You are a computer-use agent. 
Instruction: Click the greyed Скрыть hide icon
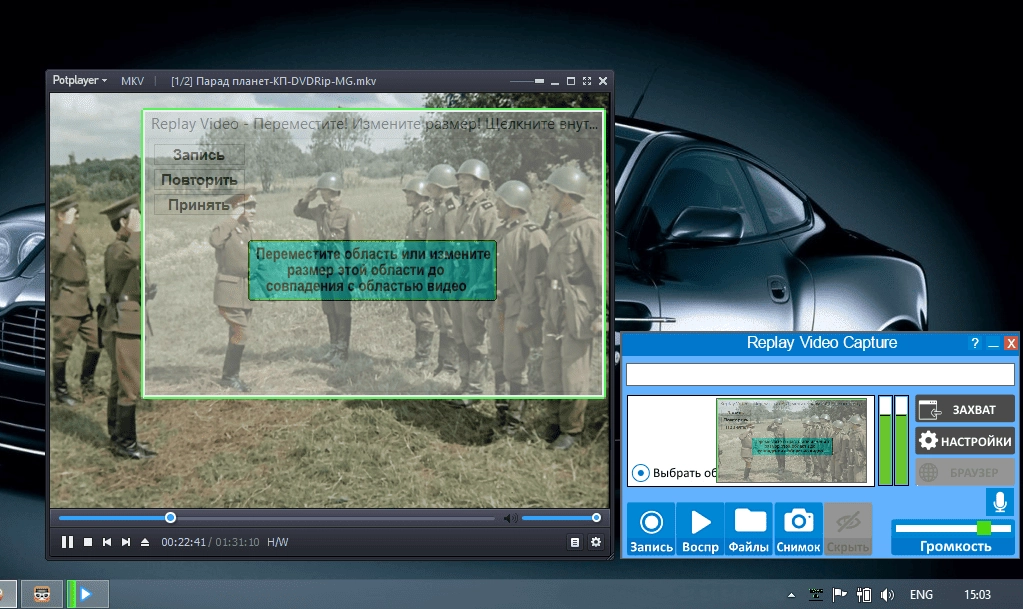click(x=847, y=529)
